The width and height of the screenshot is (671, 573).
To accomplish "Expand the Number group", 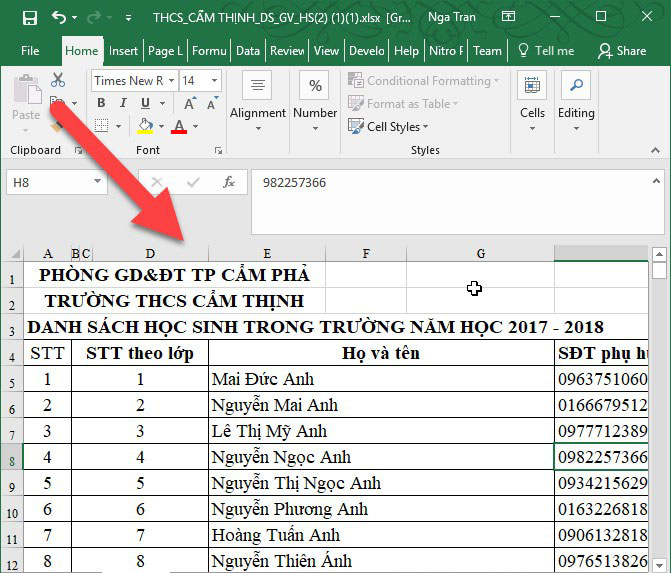I will point(315,103).
